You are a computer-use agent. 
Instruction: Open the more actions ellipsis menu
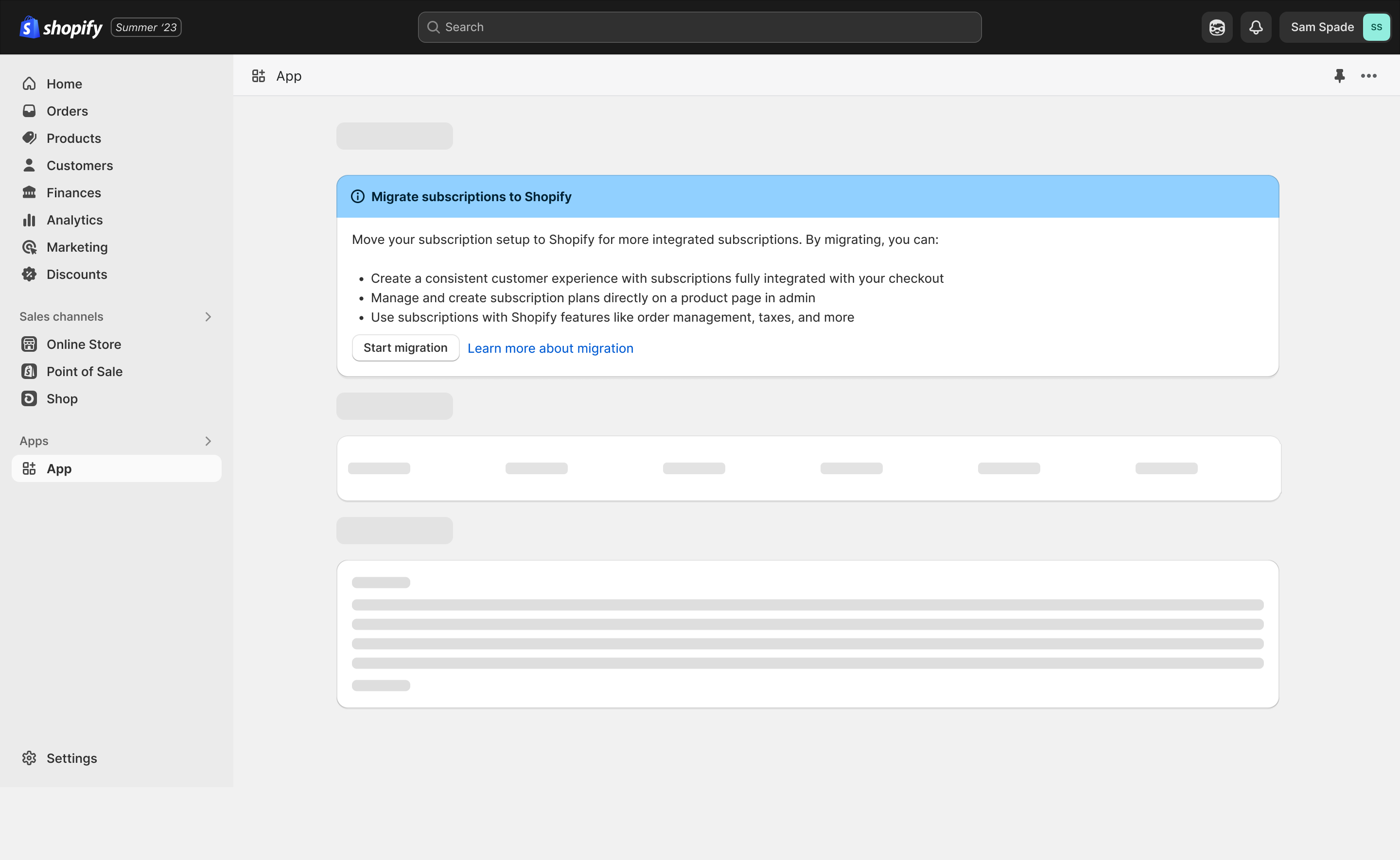pyautogui.click(x=1369, y=76)
